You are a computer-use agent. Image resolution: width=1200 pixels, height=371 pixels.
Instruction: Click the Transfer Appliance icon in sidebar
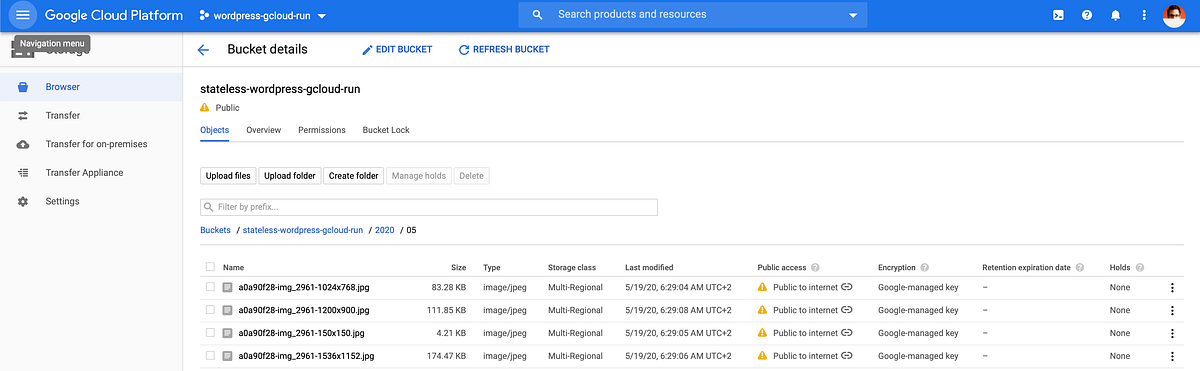[x=23, y=173]
